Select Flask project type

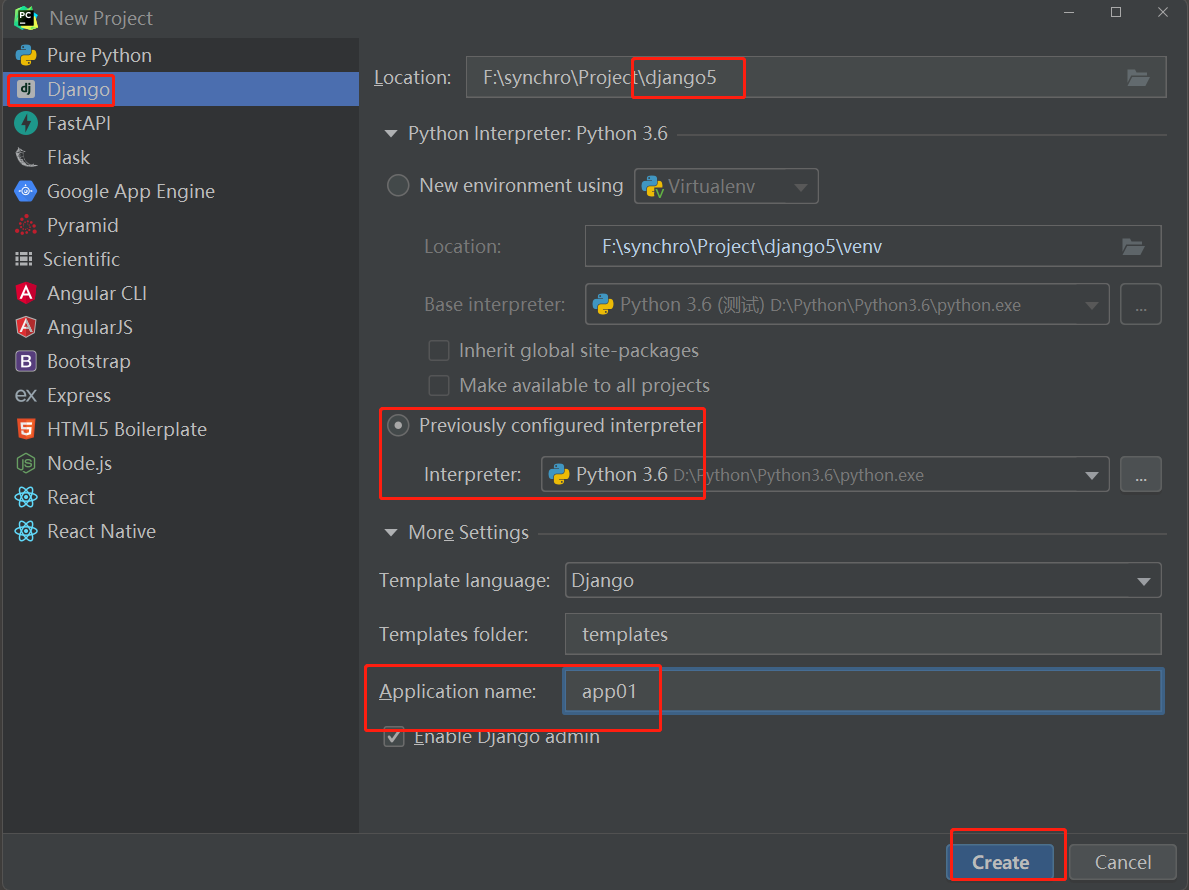(180, 158)
